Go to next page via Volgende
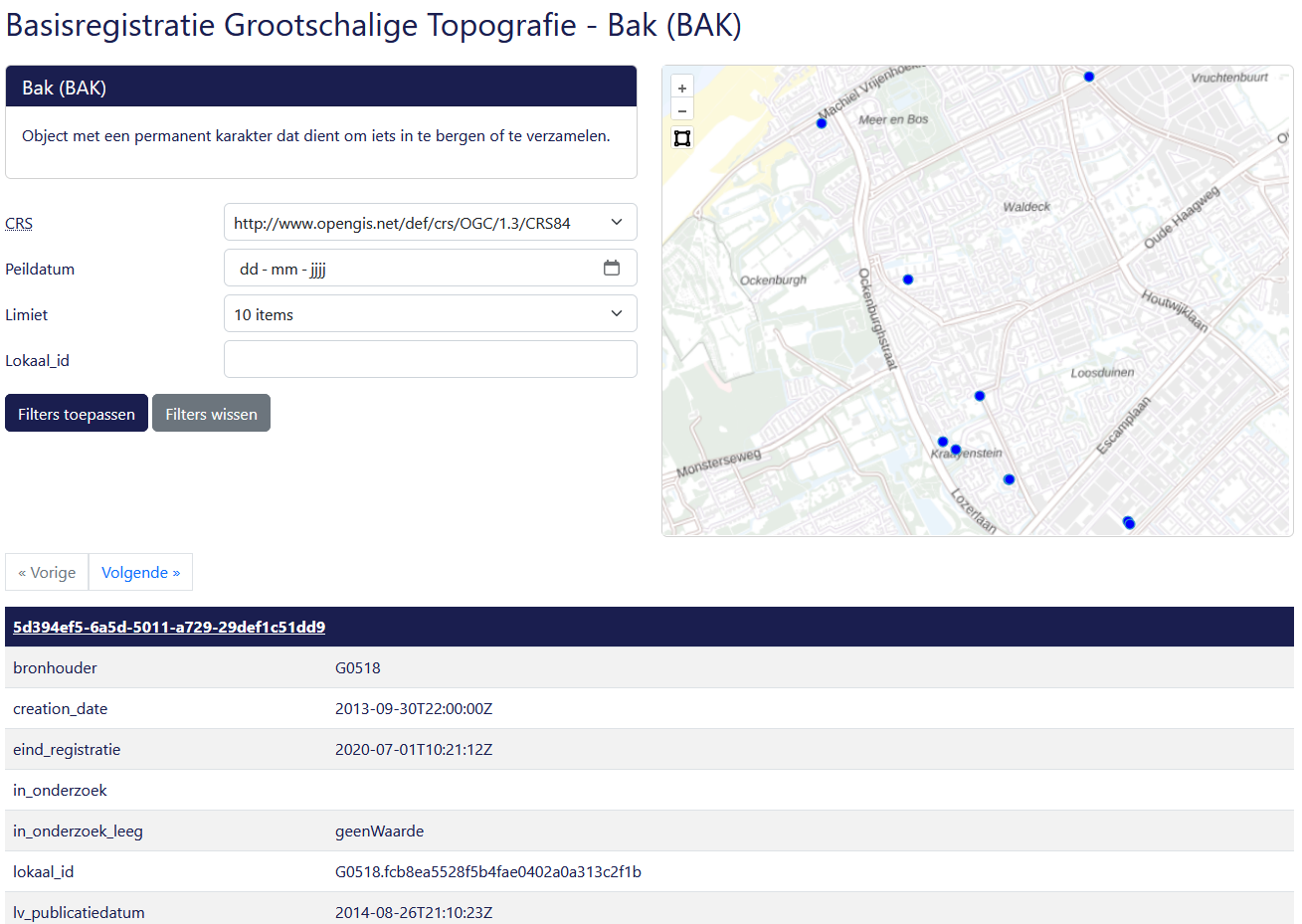 (x=140, y=573)
